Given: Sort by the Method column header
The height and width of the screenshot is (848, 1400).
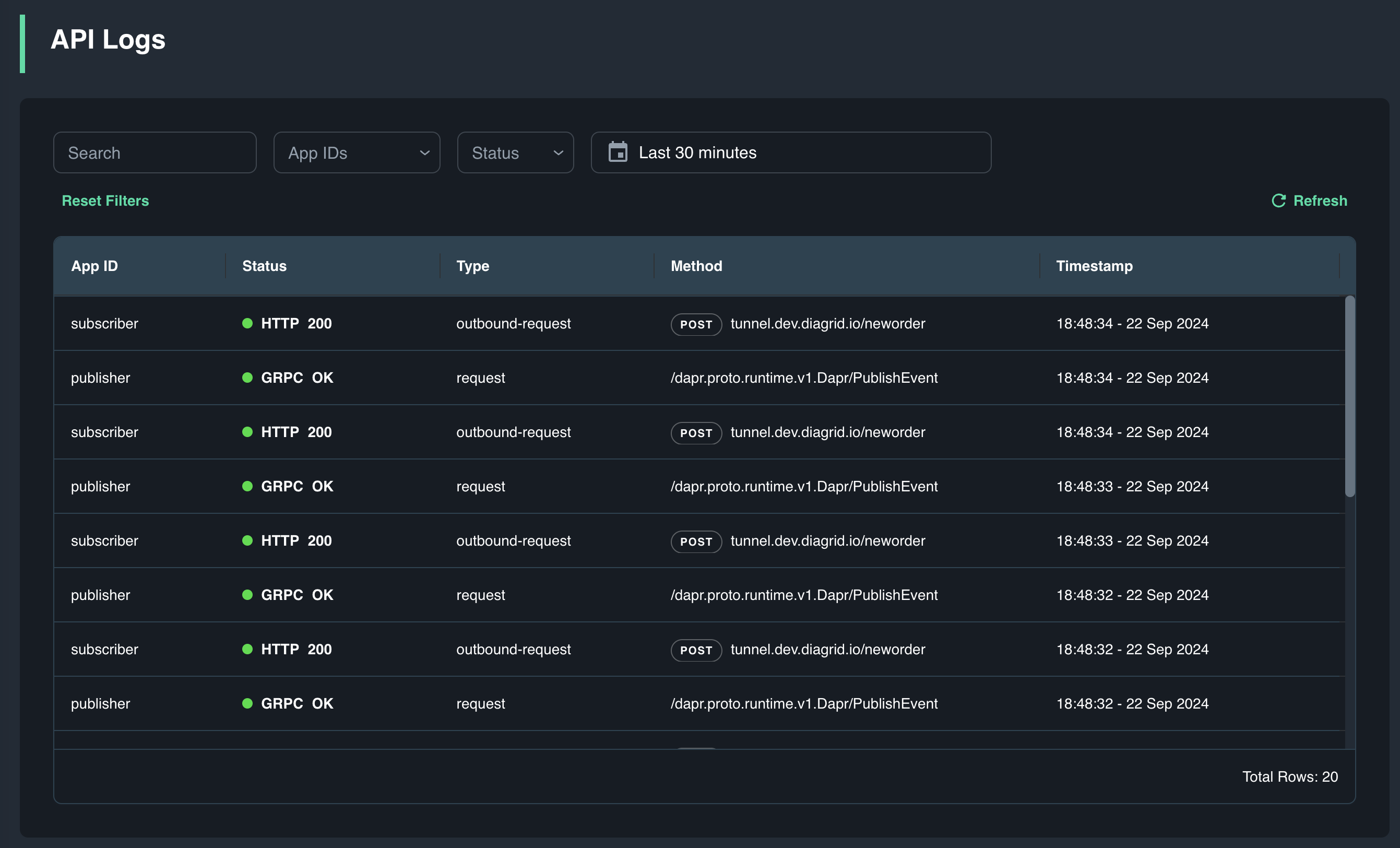Looking at the screenshot, I should [x=696, y=265].
